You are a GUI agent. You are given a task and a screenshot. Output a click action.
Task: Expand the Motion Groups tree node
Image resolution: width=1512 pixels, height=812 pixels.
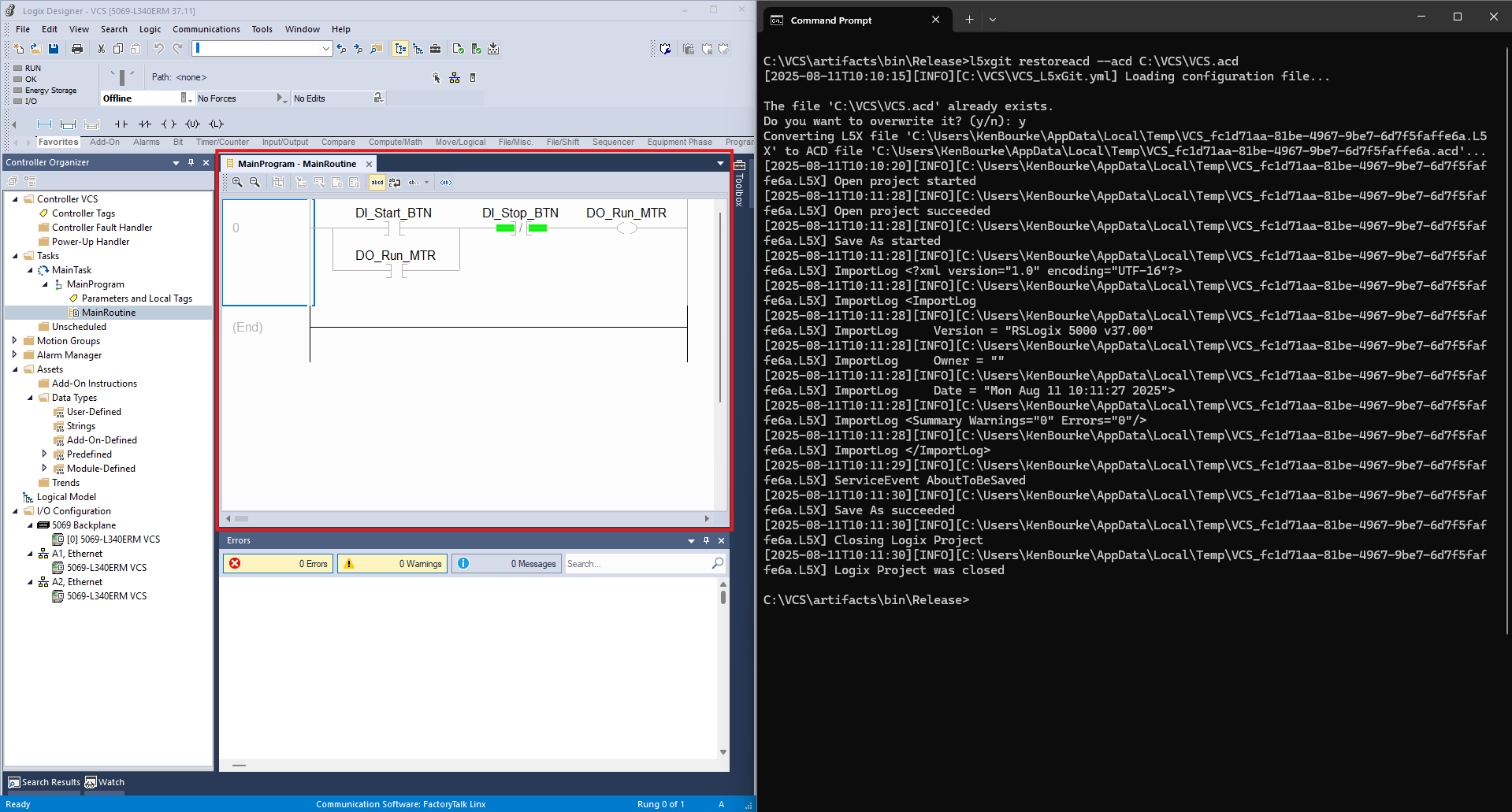(15, 341)
